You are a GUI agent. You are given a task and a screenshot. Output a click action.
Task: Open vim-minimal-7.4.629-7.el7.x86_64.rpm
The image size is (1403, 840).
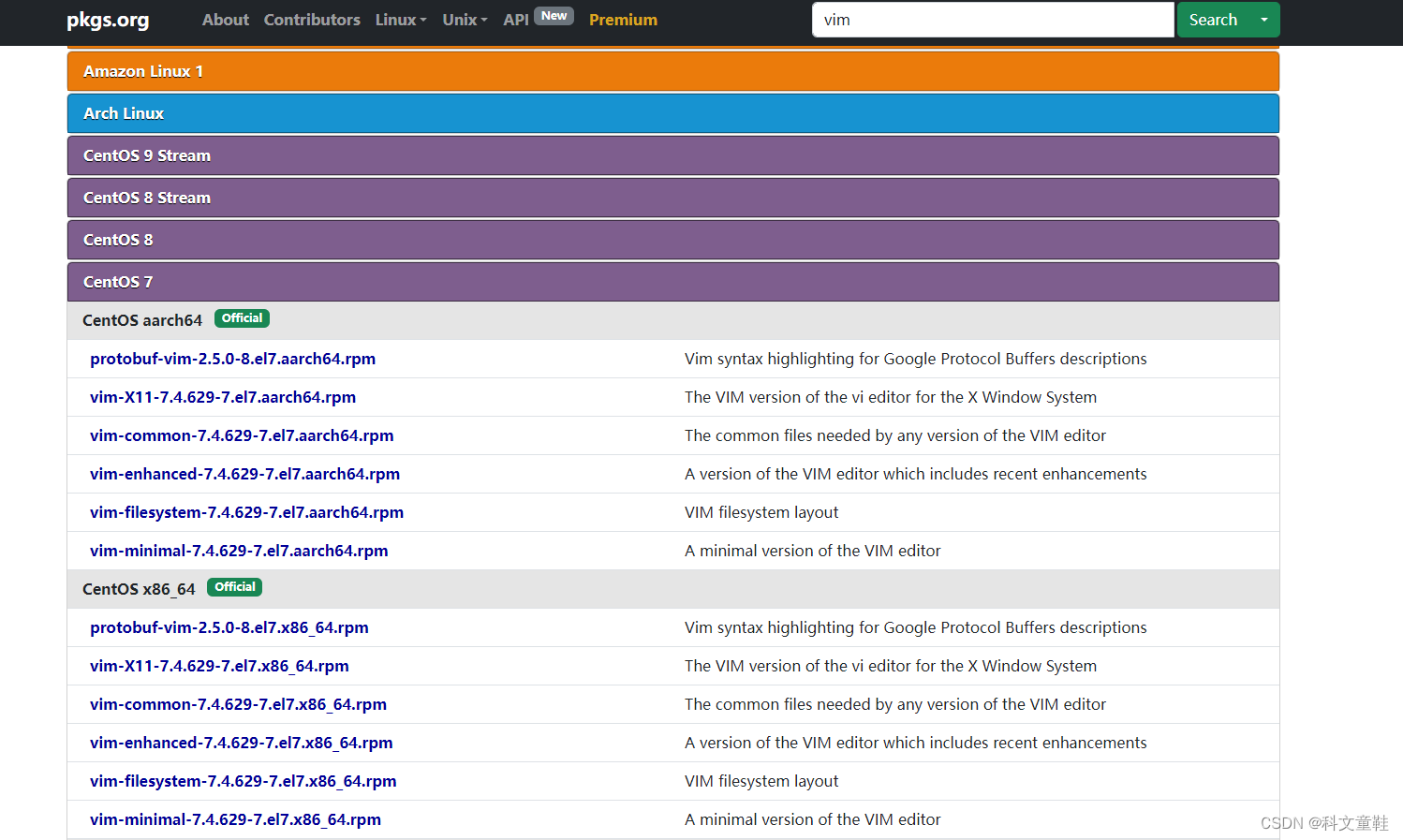click(235, 819)
